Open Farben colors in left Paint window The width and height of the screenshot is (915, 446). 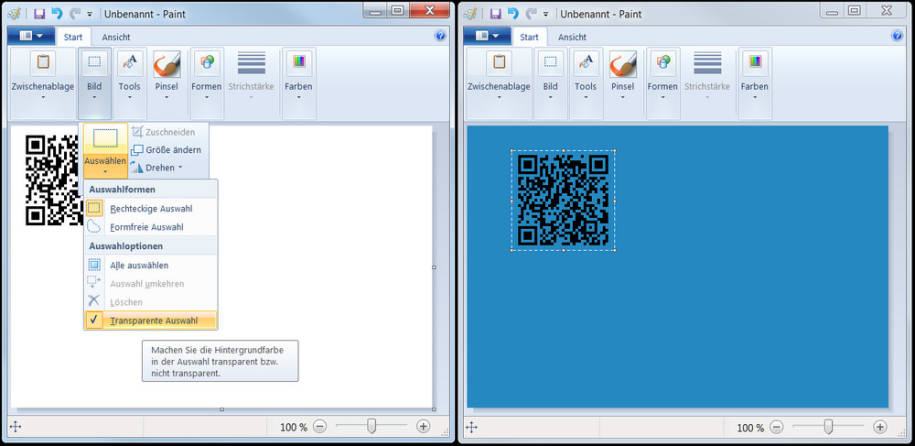(299, 83)
